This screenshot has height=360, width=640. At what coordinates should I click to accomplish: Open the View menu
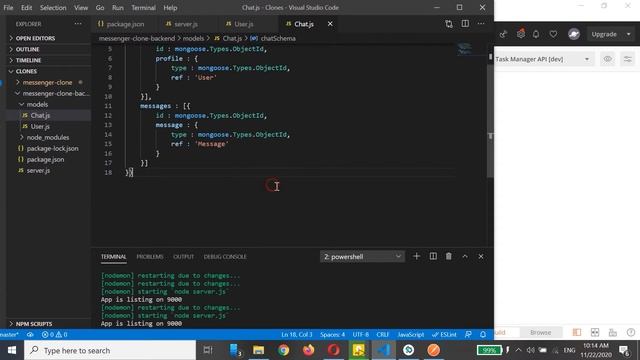pos(81,7)
